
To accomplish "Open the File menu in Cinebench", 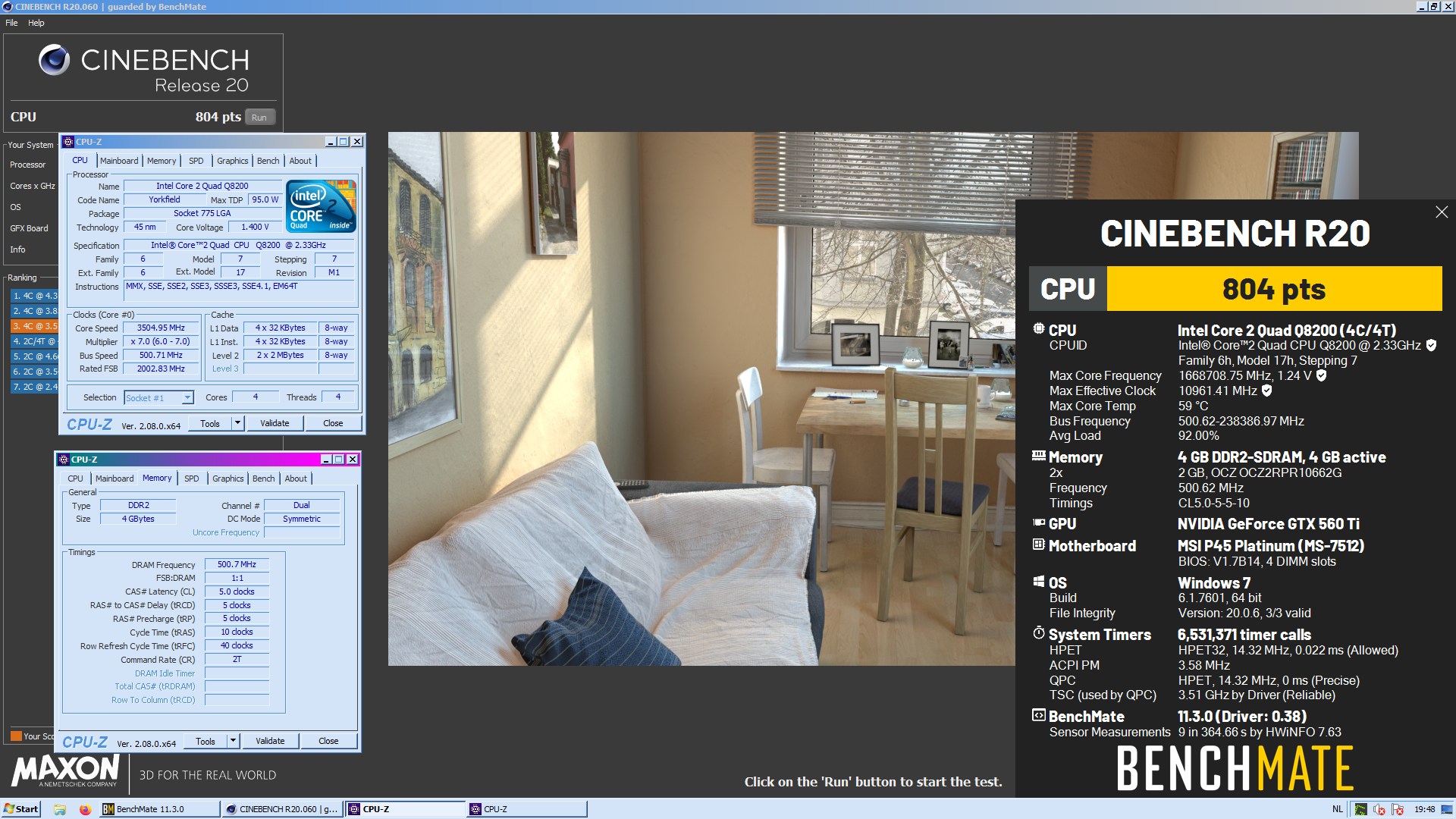I will tap(11, 23).
